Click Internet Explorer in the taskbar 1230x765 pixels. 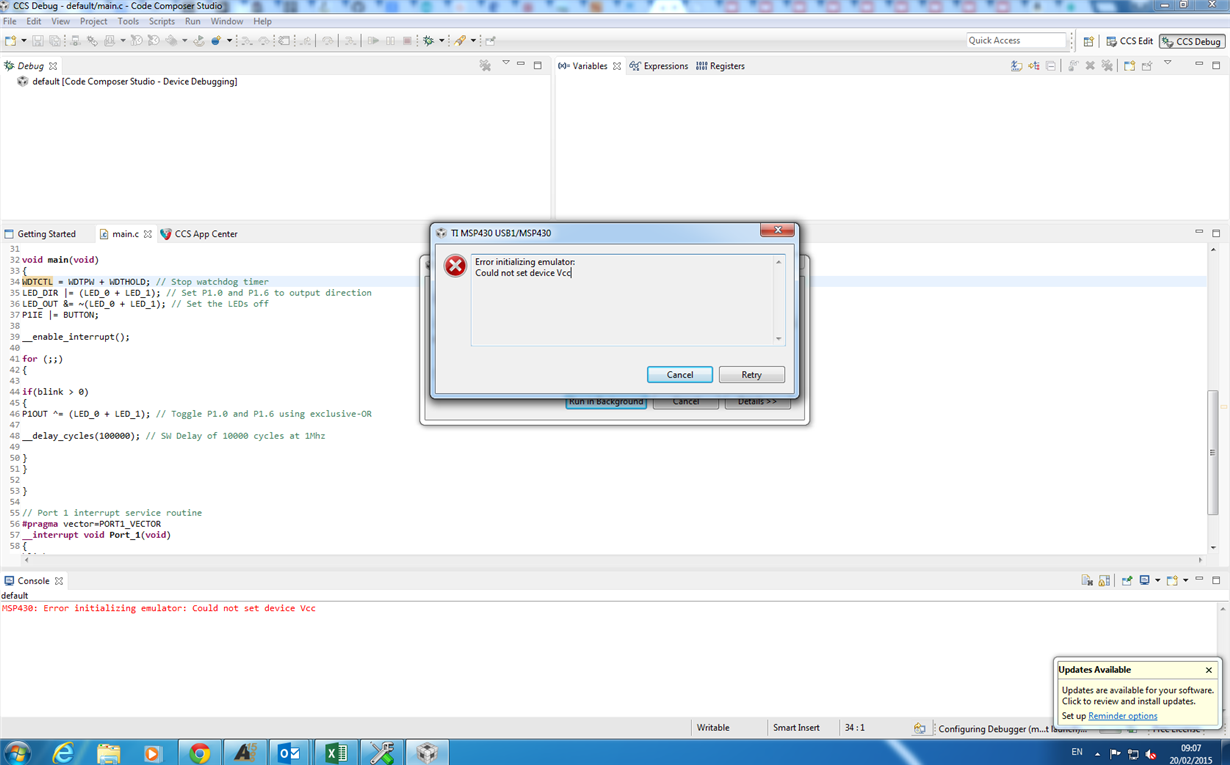(x=63, y=752)
